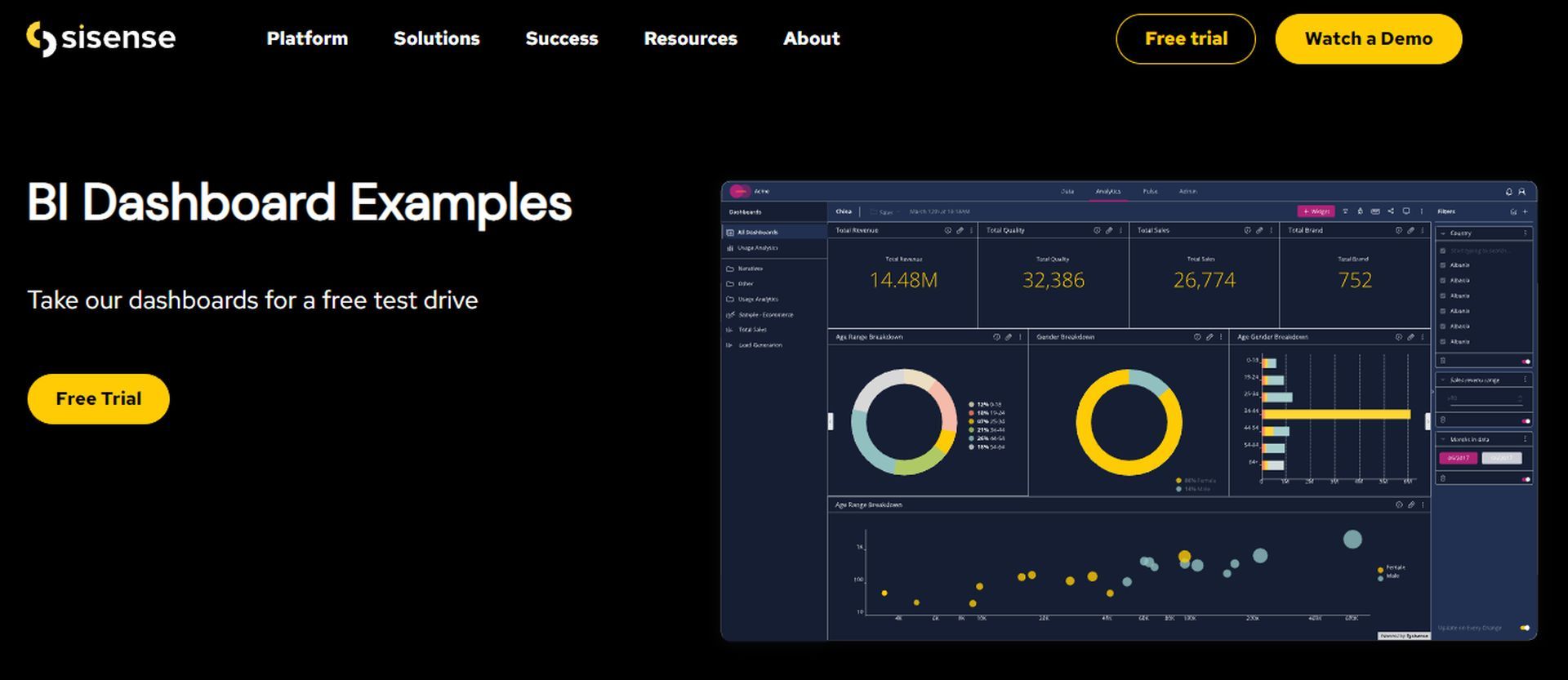Click the email icon in dashboard toolbar
Viewport: 1568px width, 680px height.
click(1375, 211)
